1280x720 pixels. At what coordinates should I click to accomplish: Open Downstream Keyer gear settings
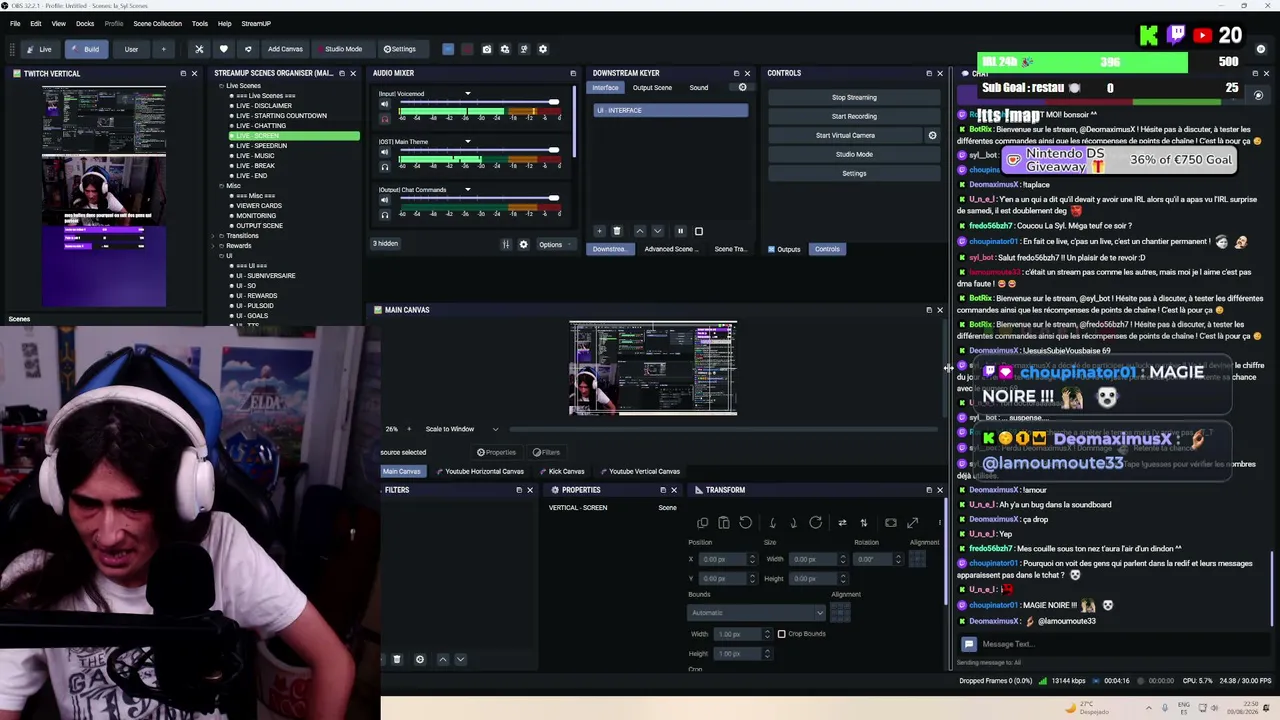742,87
